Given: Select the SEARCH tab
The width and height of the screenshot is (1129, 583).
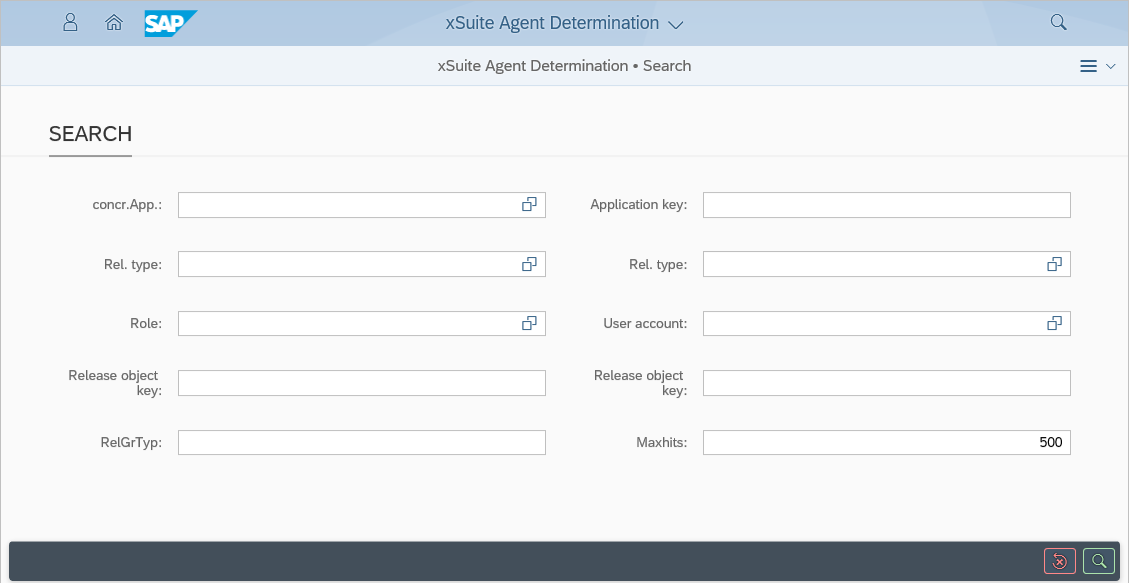Looking at the screenshot, I should (90, 134).
